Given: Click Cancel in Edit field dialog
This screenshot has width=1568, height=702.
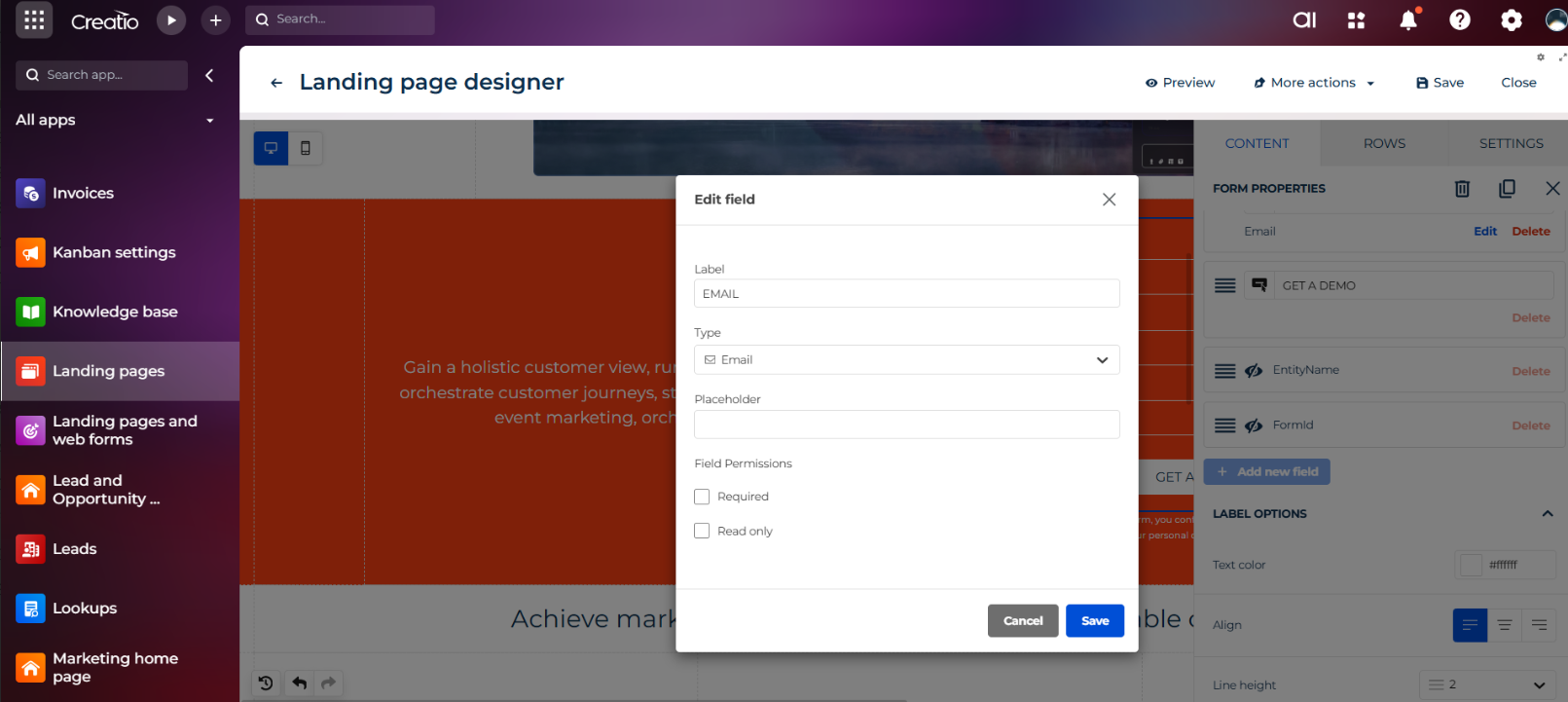Looking at the screenshot, I should pos(1022,621).
